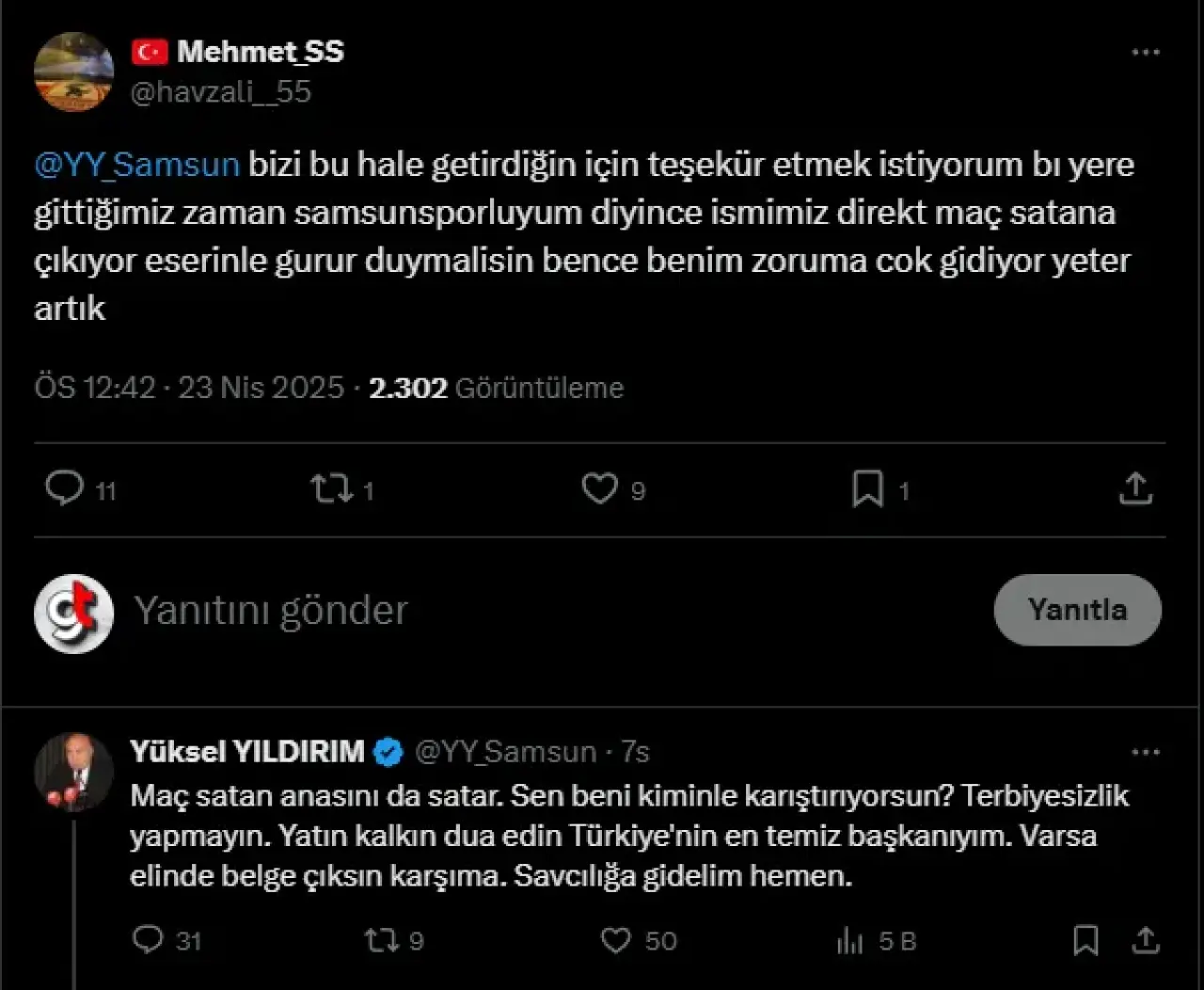Open Yüksel YILDIRIM's profile avatar

pos(73,772)
